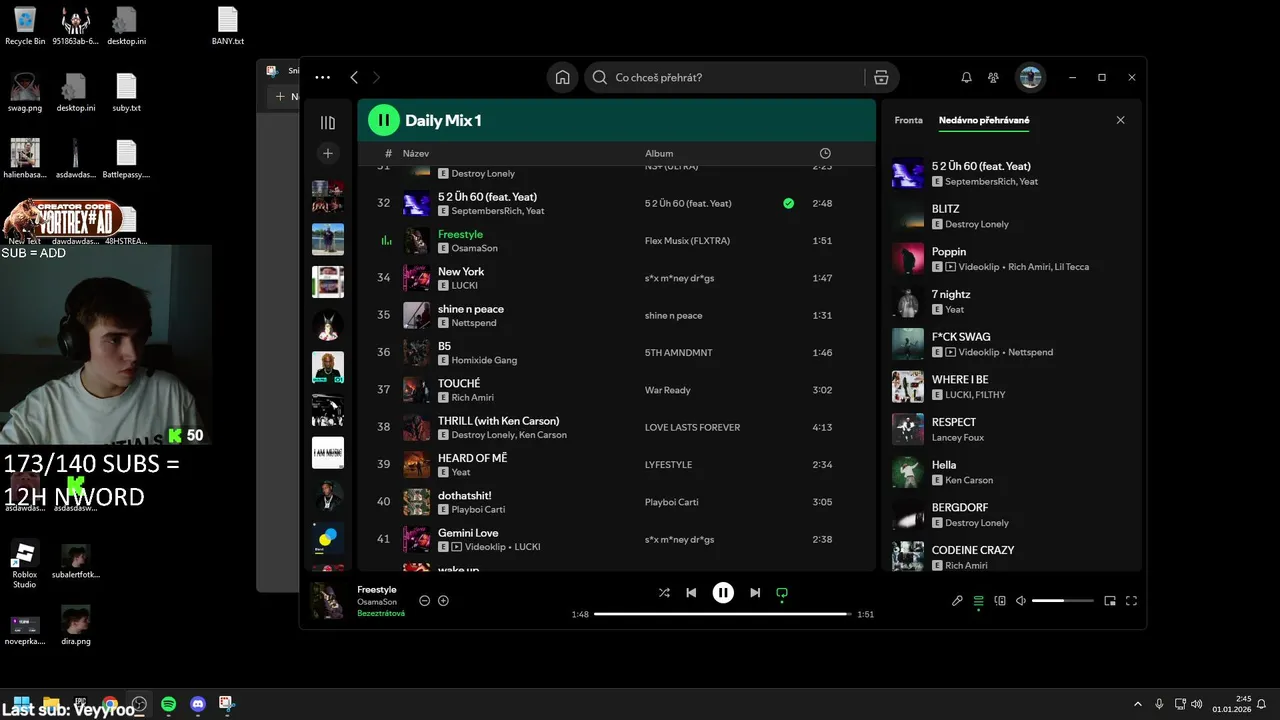Viewport: 1280px width, 720px height.
Task: Sort by the Název column header
Action: click(x=416, y=153)
